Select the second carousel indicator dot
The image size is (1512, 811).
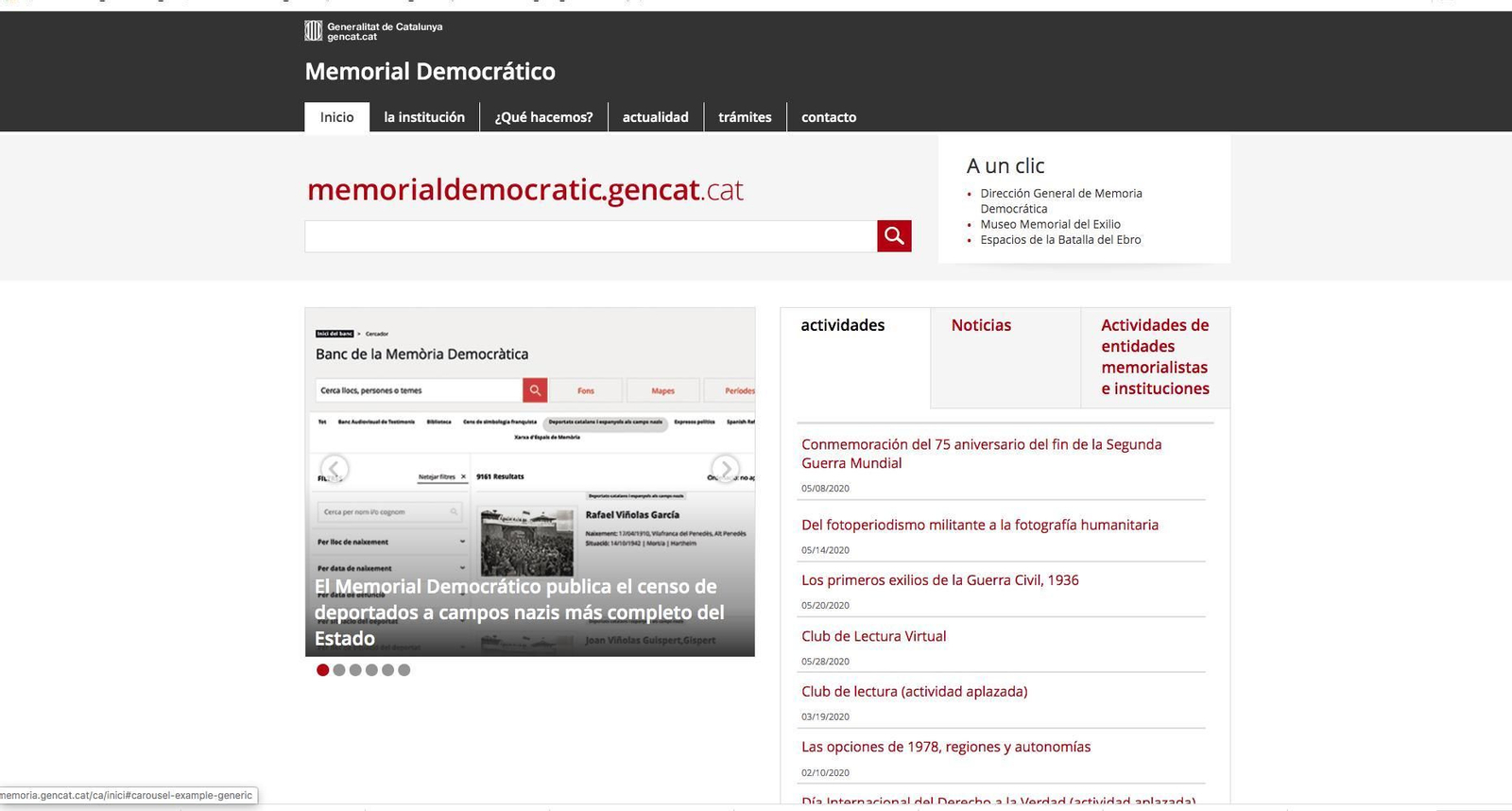(x=339, y=670)
